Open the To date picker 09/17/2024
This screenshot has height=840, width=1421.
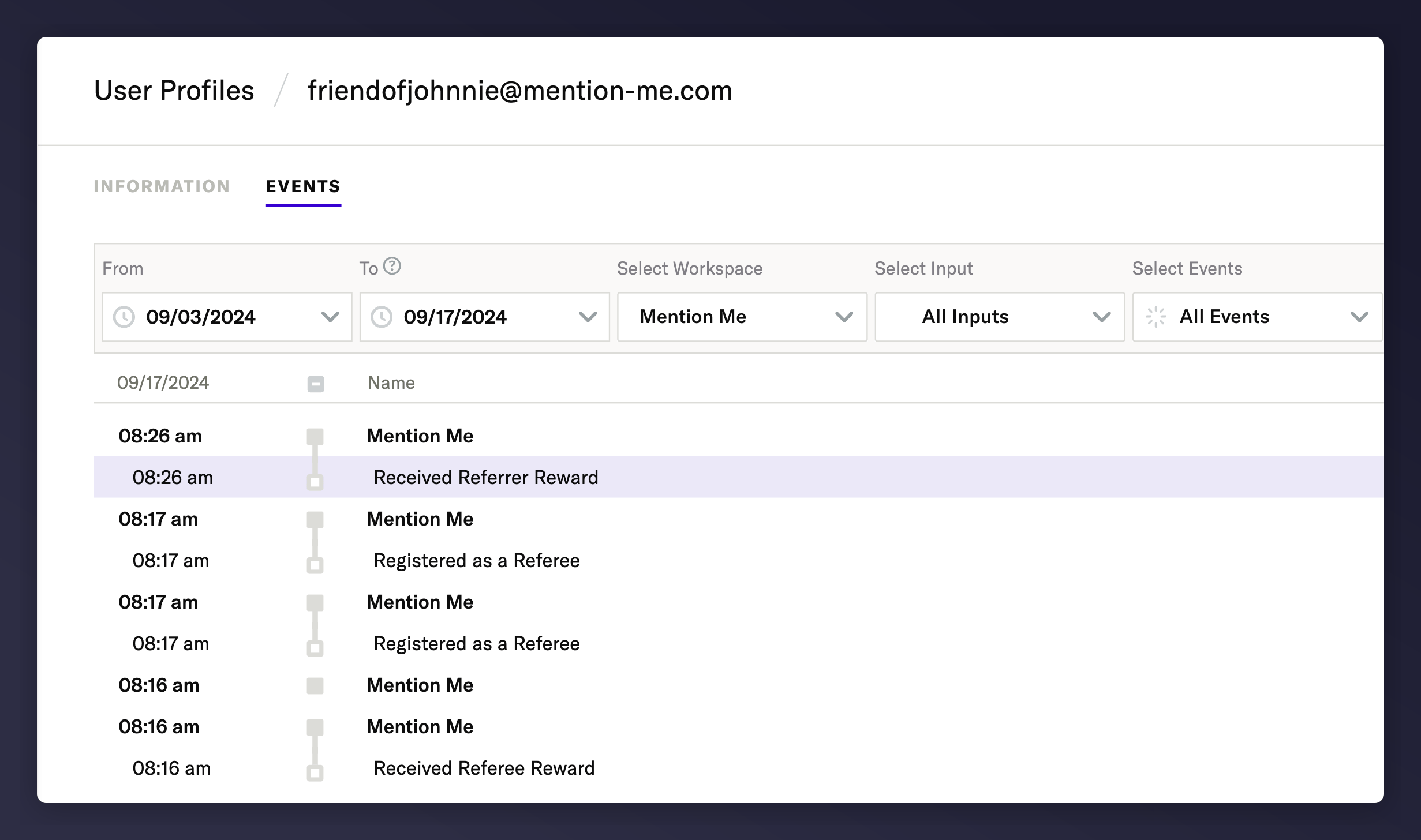point(484,317)
